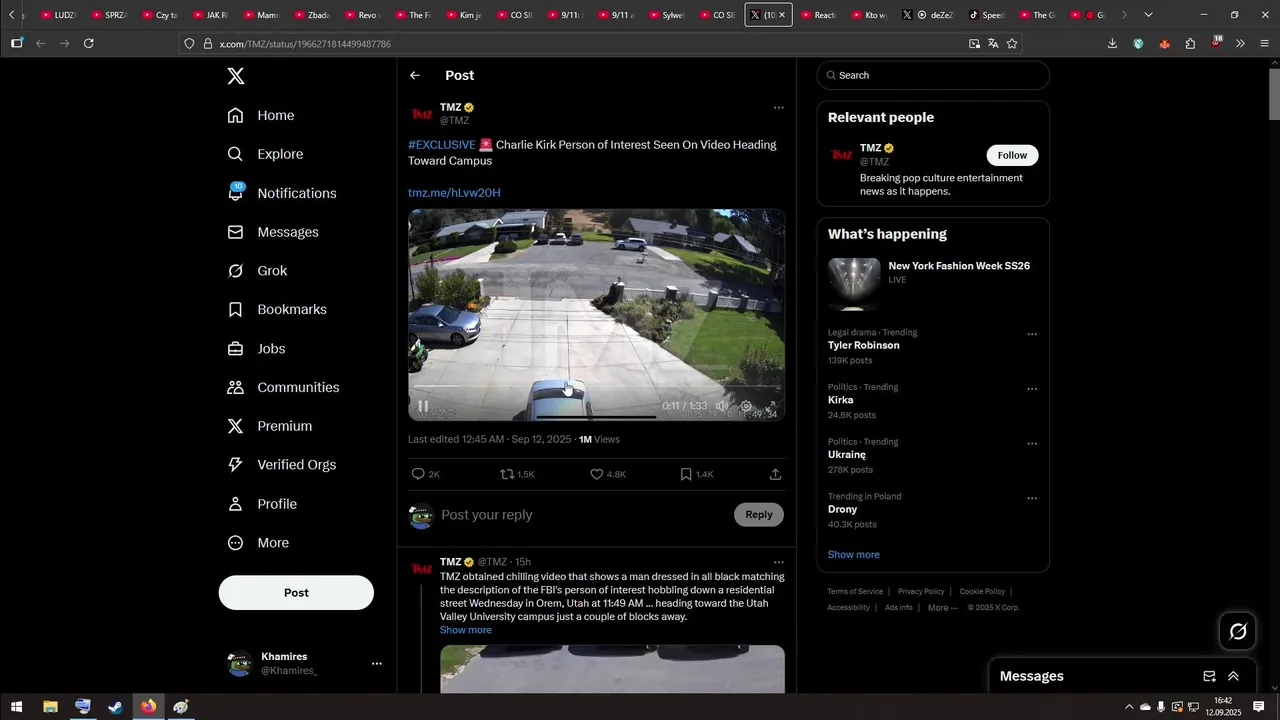The width and height of the screenshot is (1280, 720).
Task: Open the Terms of Service link
Action: pyautogui.click(x=855, y=592)
